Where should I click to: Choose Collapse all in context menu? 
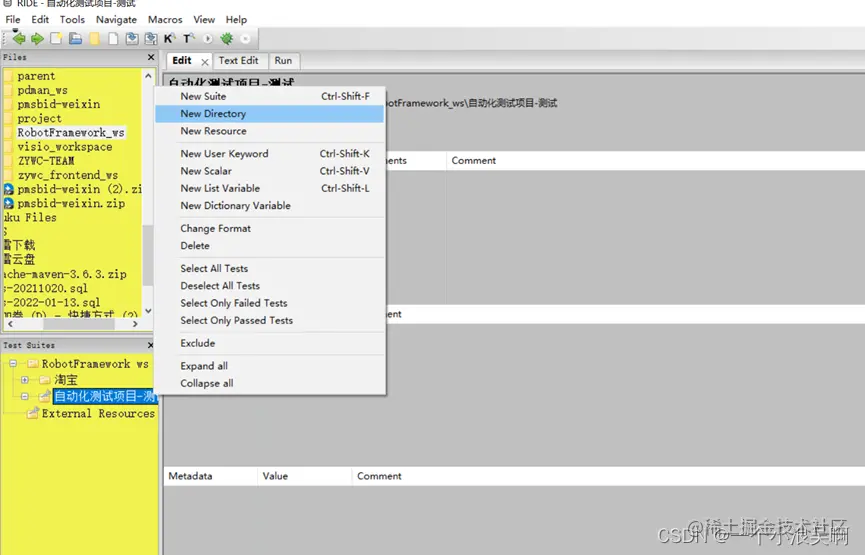pos(270,383)
